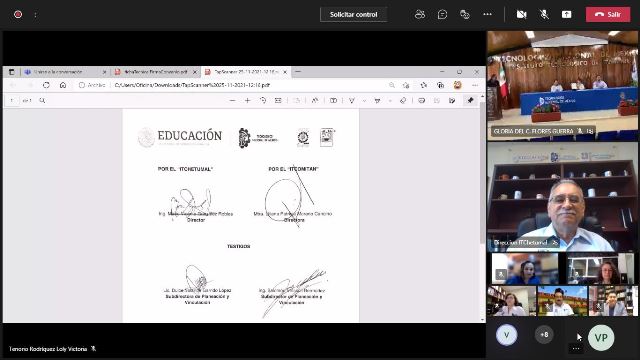Click the browser home icon

63,85
